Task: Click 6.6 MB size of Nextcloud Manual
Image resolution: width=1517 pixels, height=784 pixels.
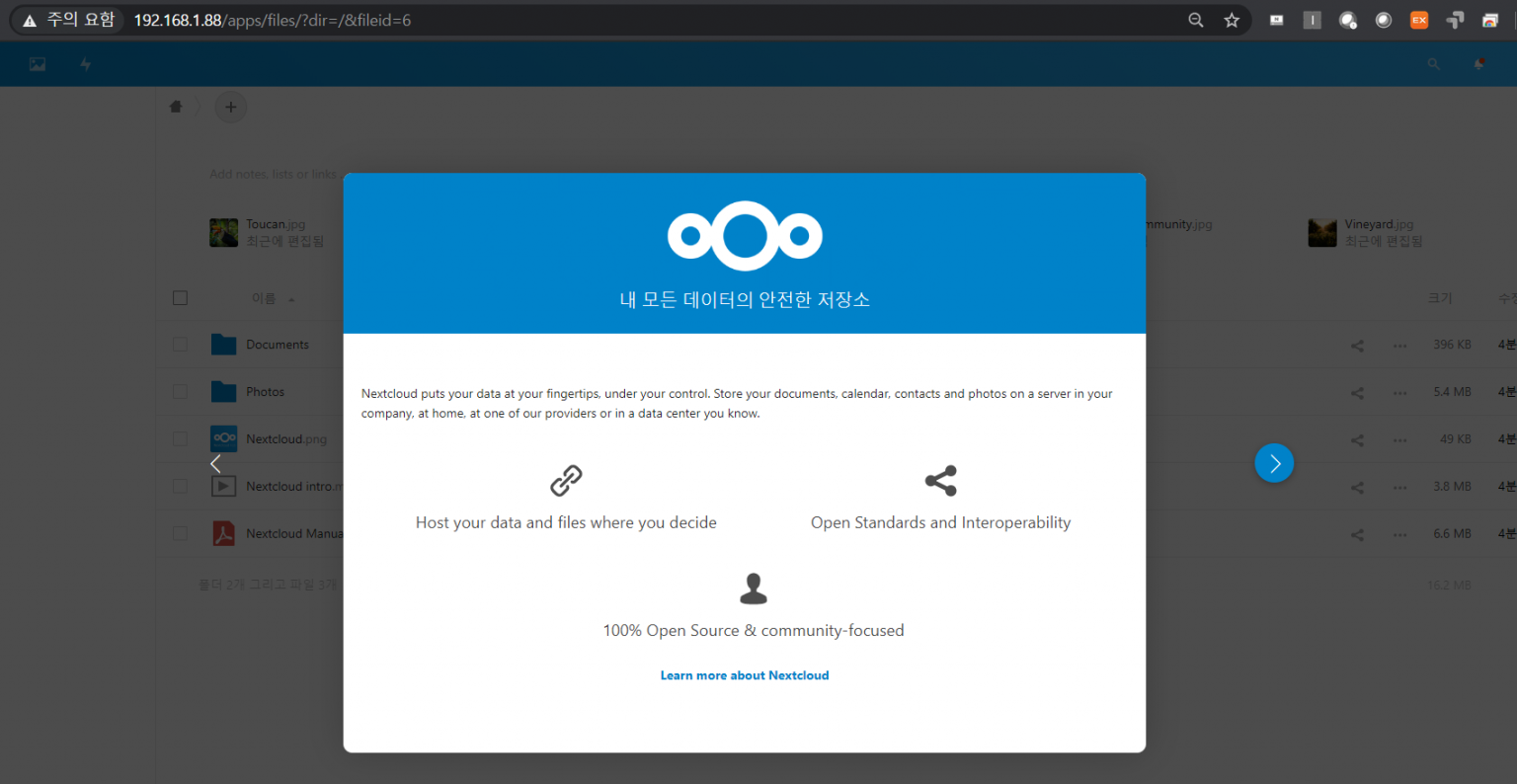Action: [1452, 533]
